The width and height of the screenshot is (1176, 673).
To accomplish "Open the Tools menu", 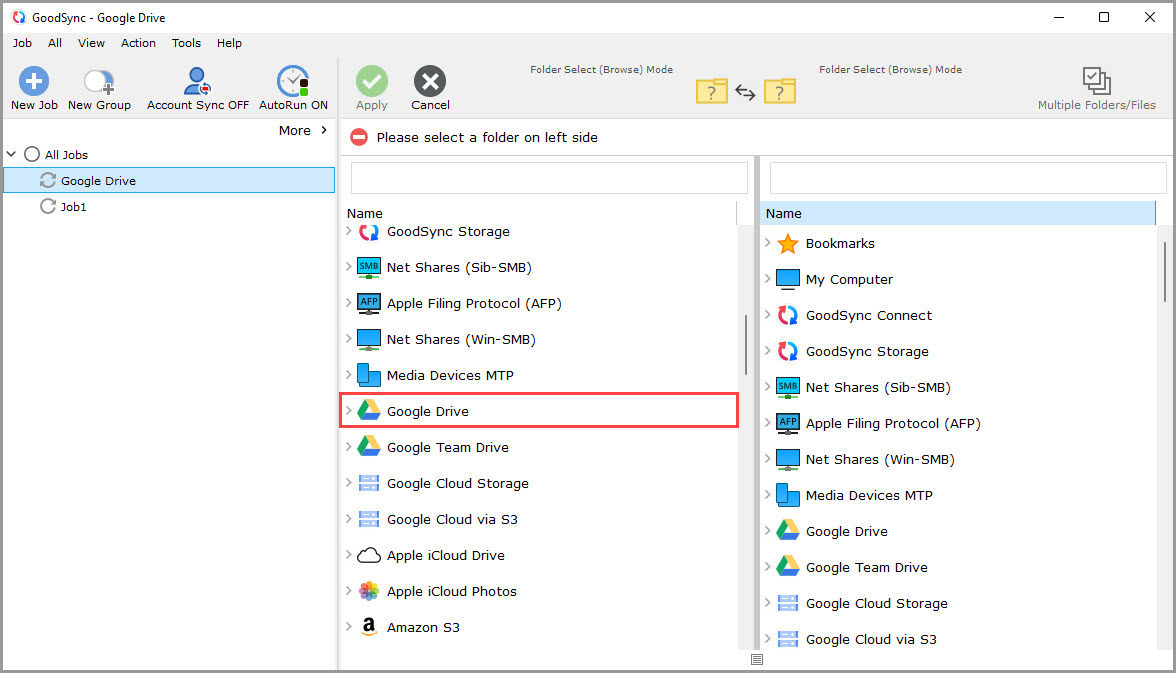I will coord(186,43).
